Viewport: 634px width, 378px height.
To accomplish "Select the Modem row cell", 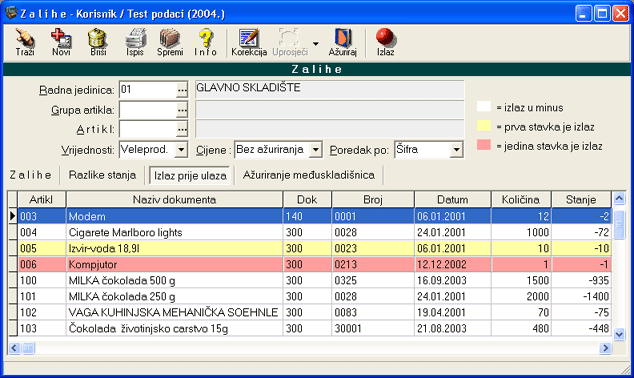I will pos(174,216).
